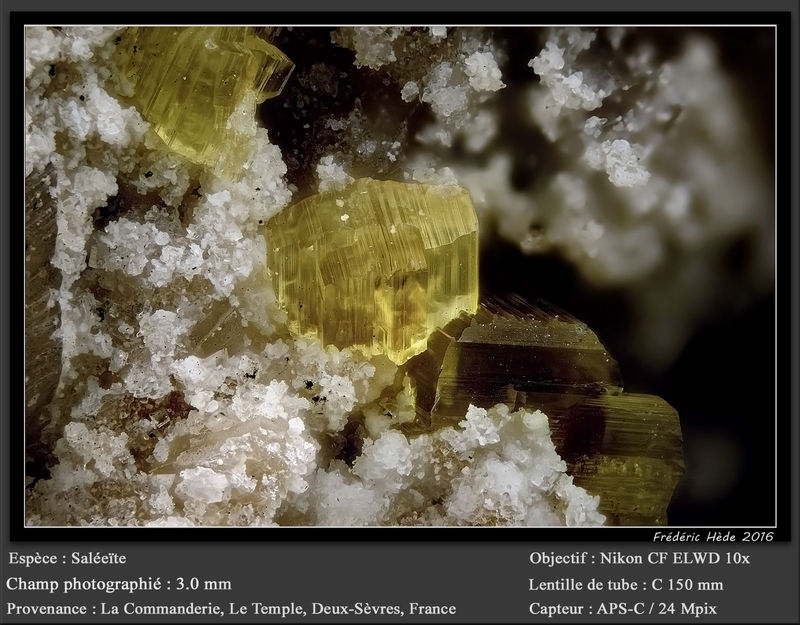Select the APS-C / 24 Mpix text
Screen dimensions: 800x625
click(x=657, y=609)
